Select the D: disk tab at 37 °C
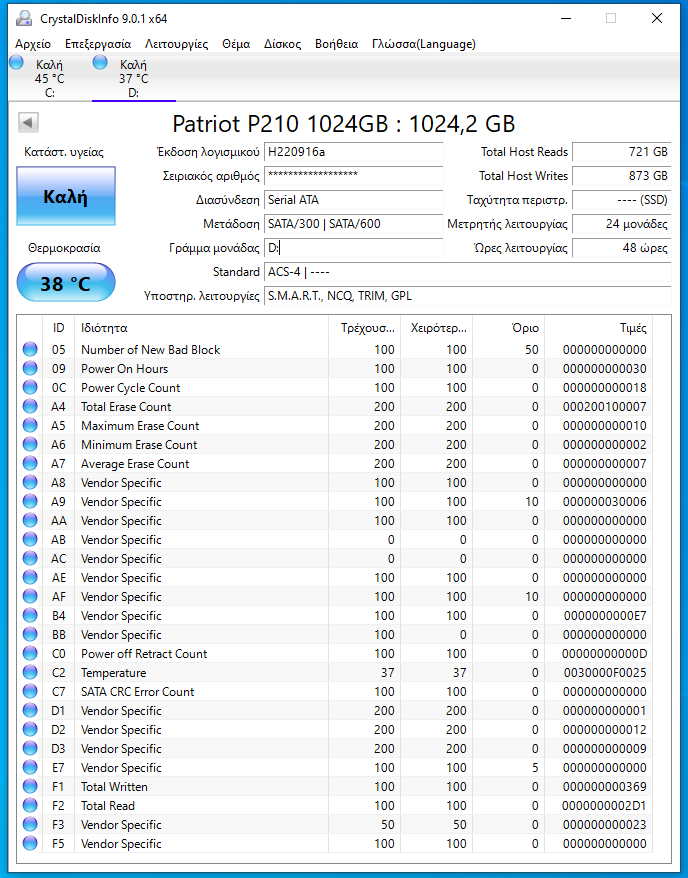Image resolution: width=688 pixels, height=878 pixels. click(x=133, y=78)
